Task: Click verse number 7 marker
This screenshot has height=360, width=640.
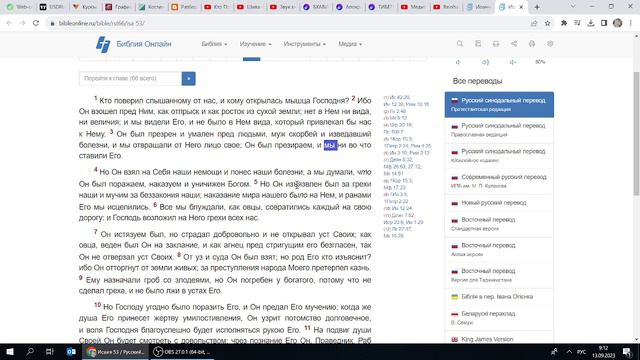Action: click(x=96, y=232)
